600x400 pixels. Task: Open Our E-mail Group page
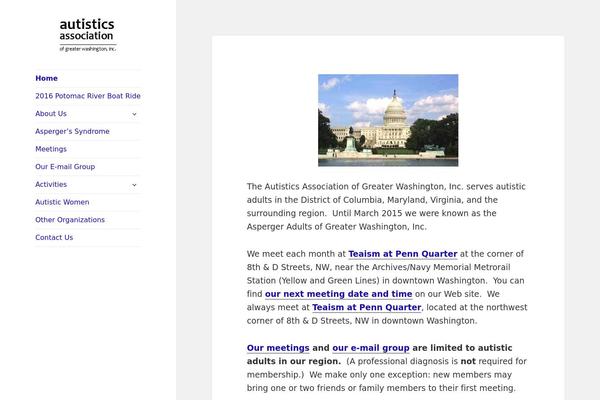point(65,167)
